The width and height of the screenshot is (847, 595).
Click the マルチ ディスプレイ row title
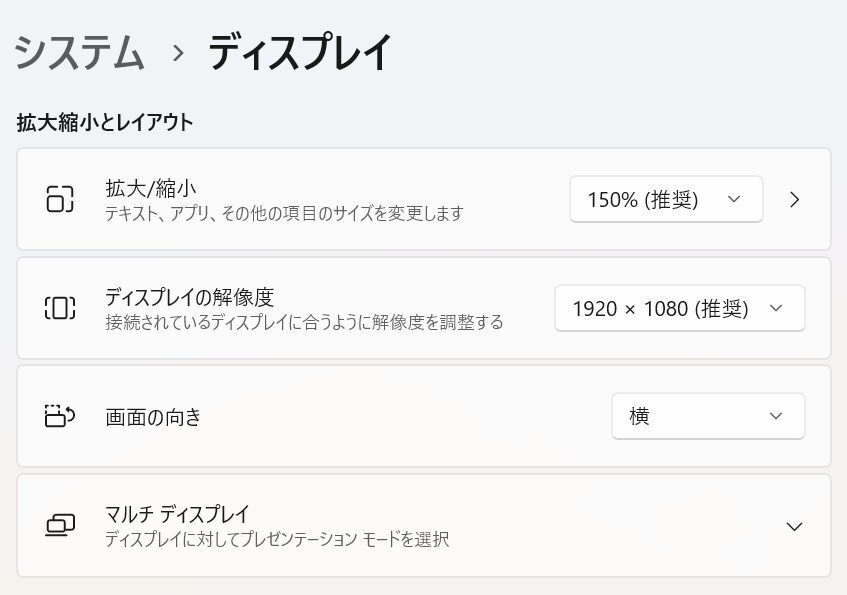click(177, 514)
